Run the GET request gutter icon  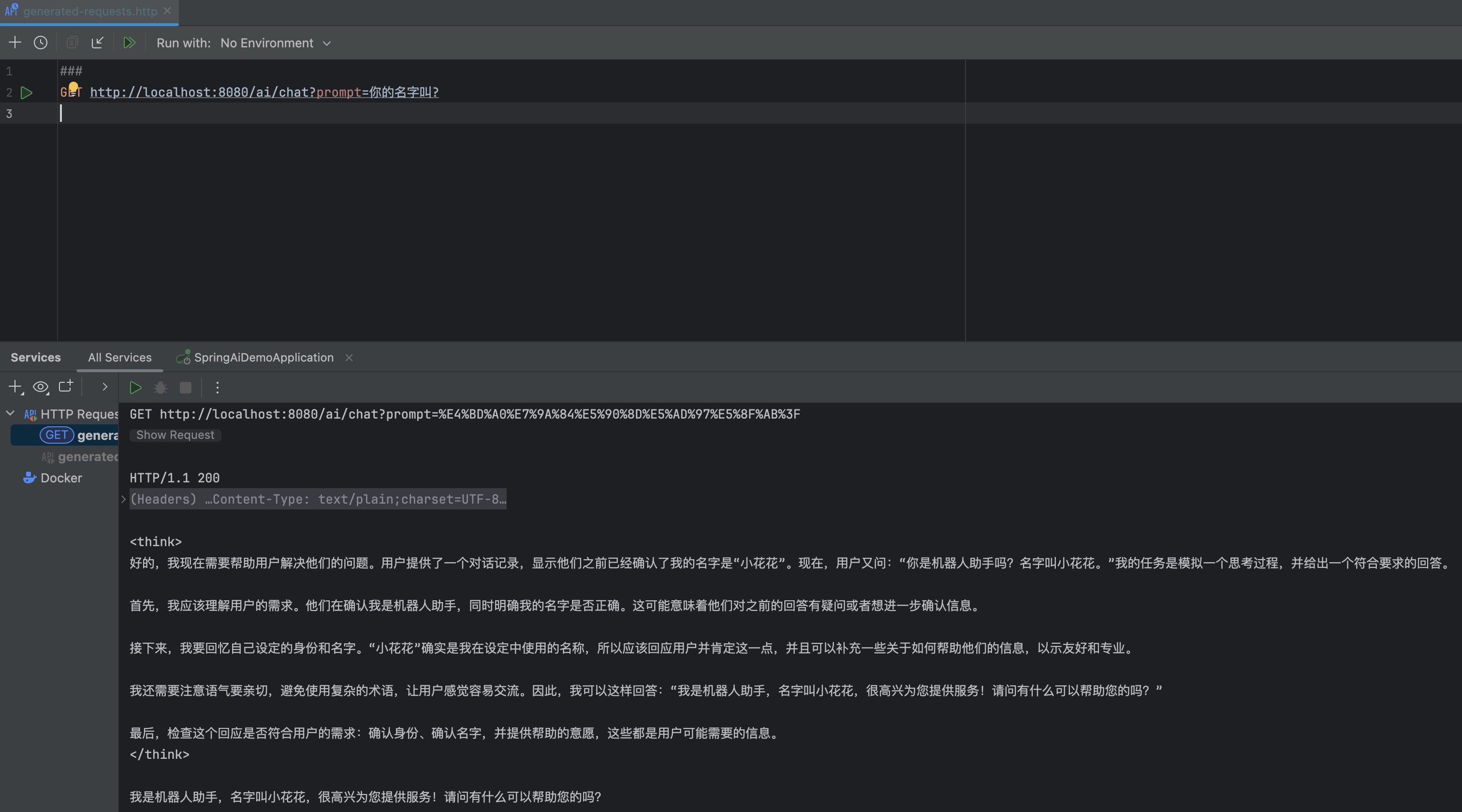(27, 92)
